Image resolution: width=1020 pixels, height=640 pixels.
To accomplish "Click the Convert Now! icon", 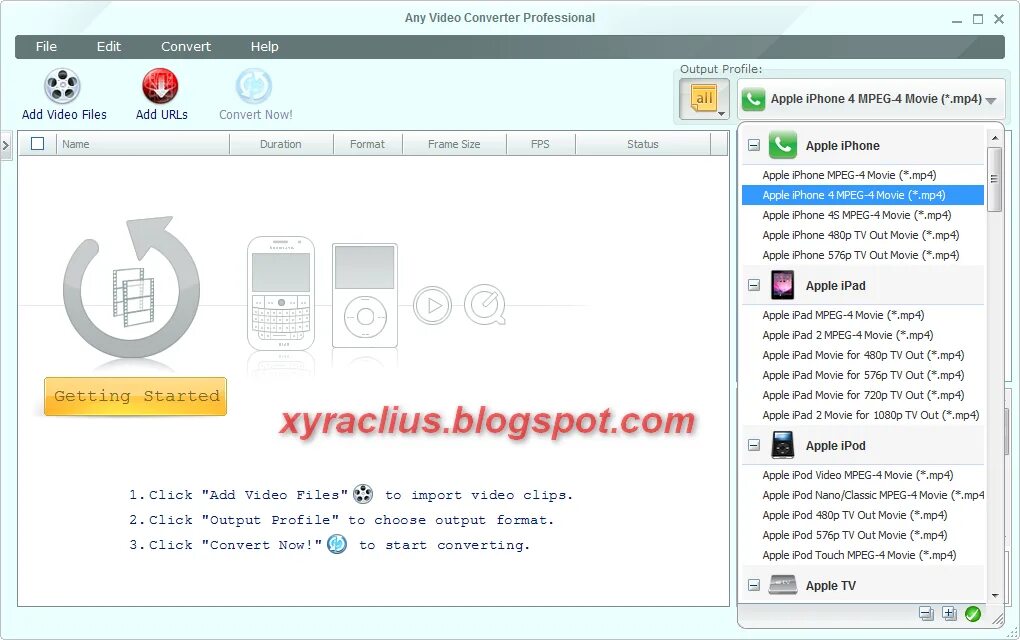I will pos(253,86).
